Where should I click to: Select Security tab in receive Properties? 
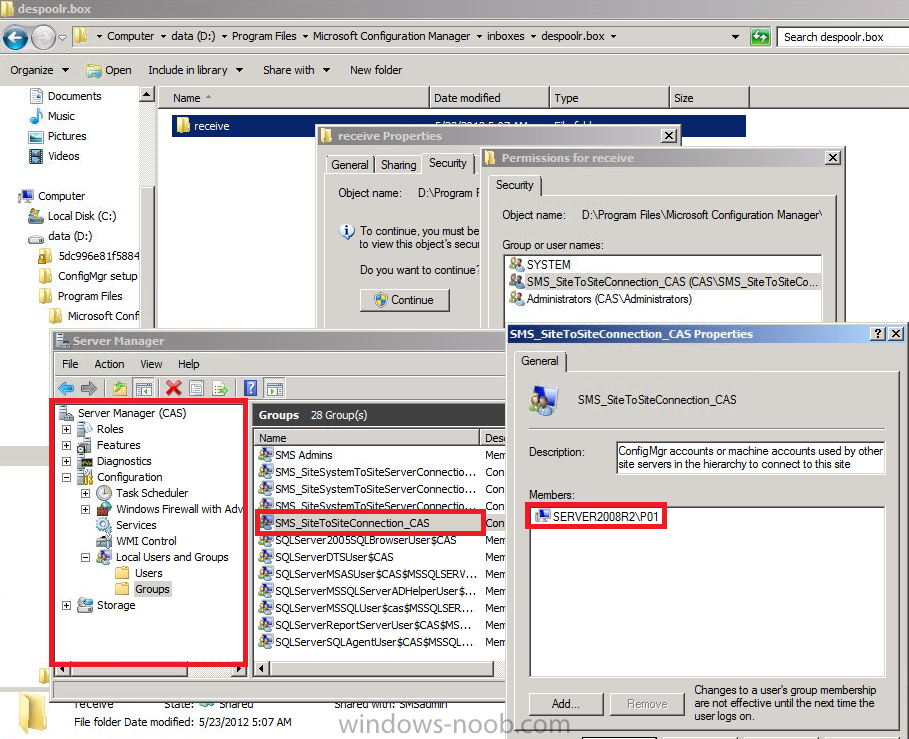tap(448, 163)
